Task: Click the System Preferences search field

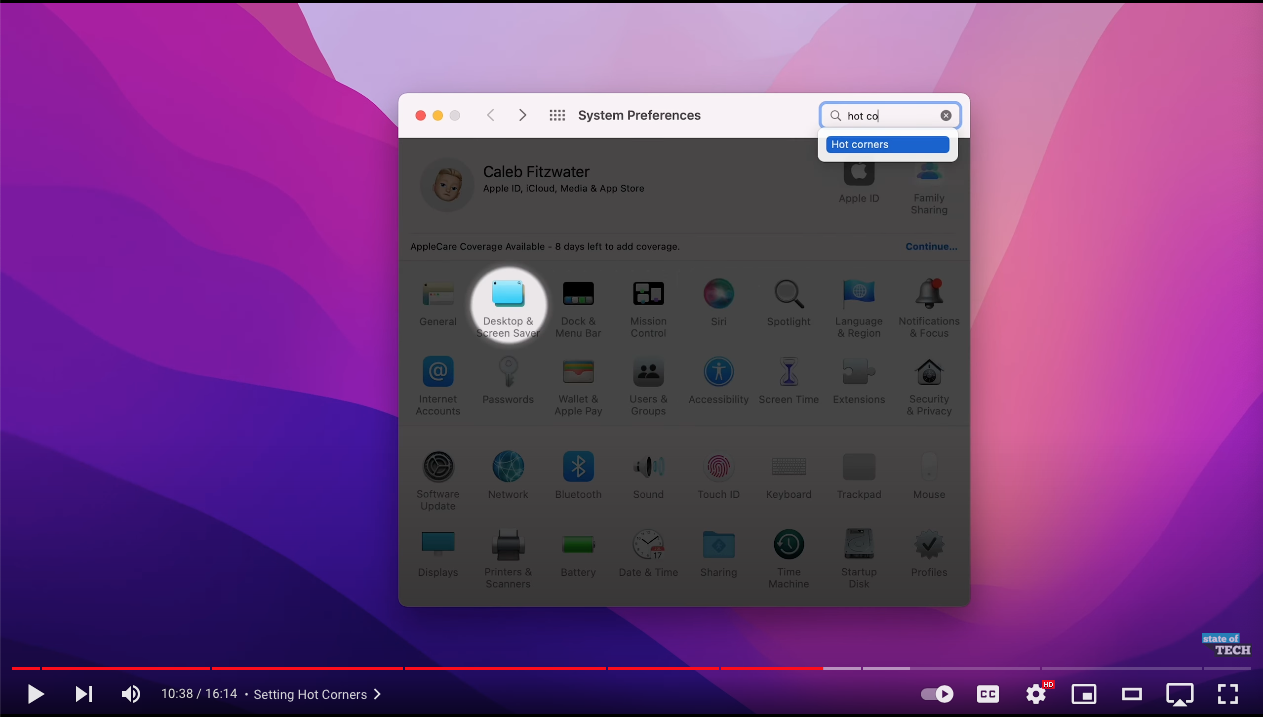Action: (890, 116)
